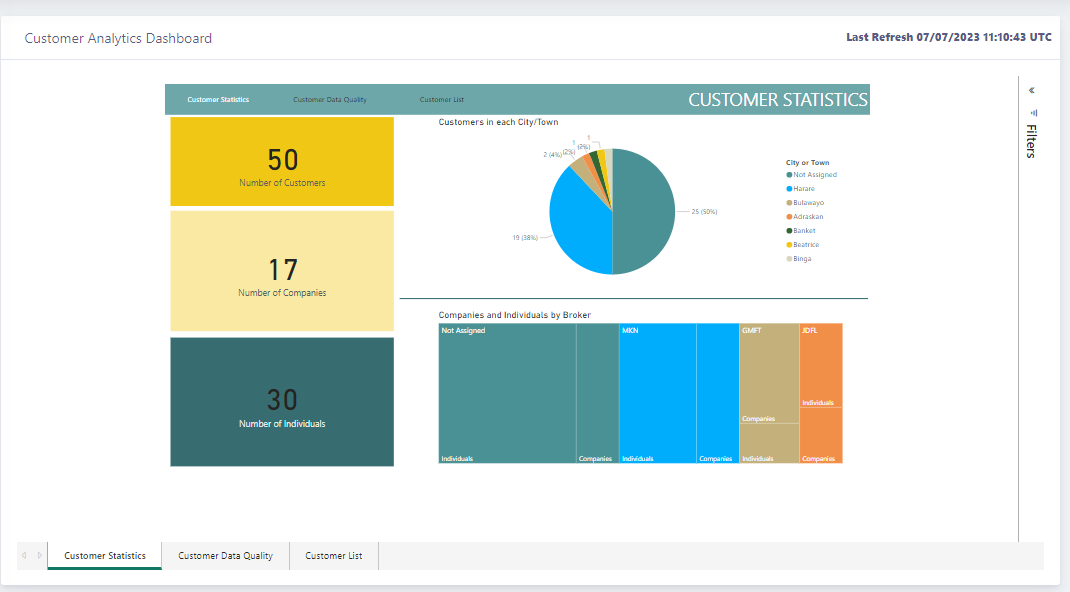
Task: Select Harare in city legend
Action: pos(800,189)
